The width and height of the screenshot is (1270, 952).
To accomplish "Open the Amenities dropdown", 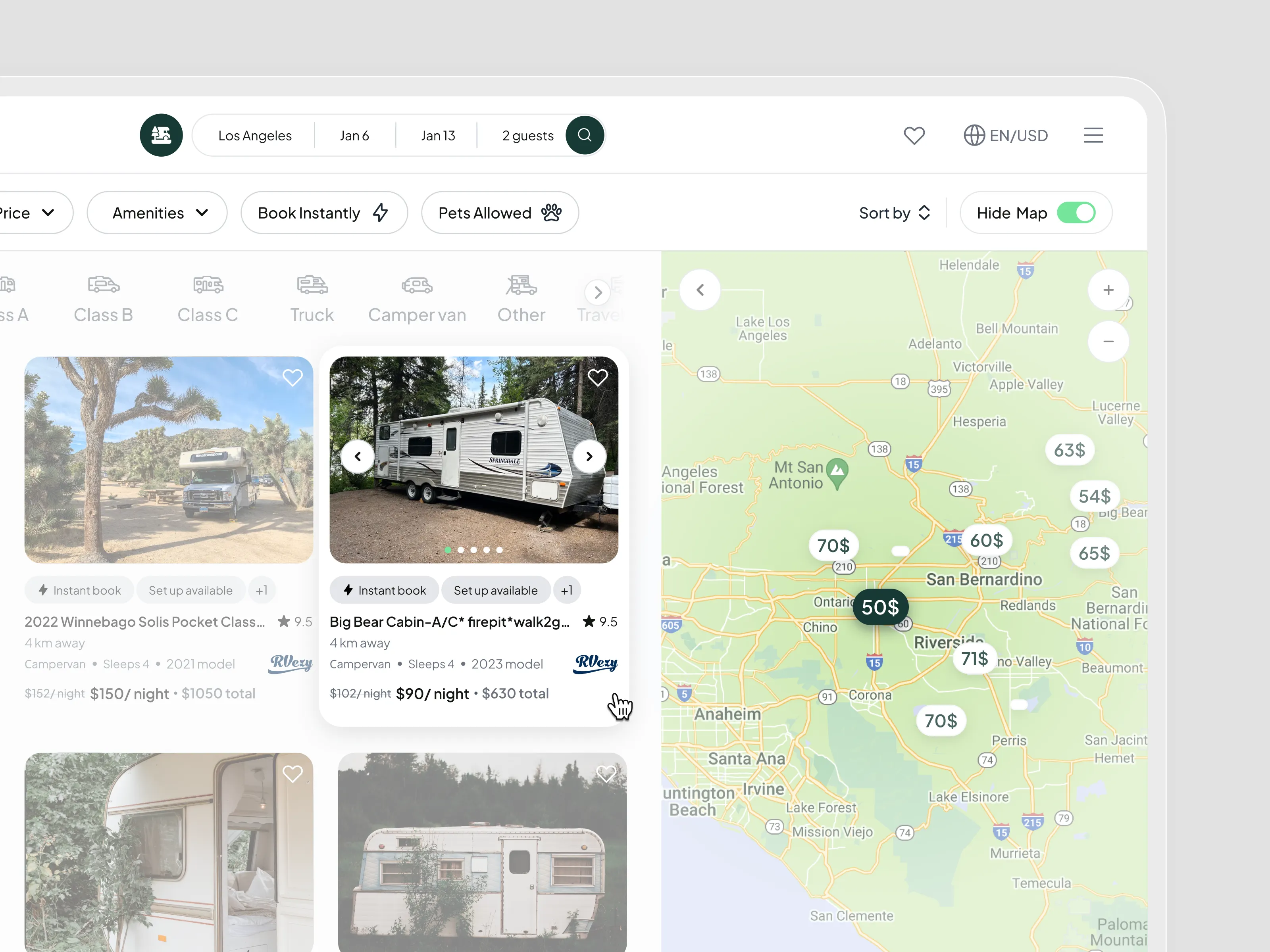I will 157,213.
